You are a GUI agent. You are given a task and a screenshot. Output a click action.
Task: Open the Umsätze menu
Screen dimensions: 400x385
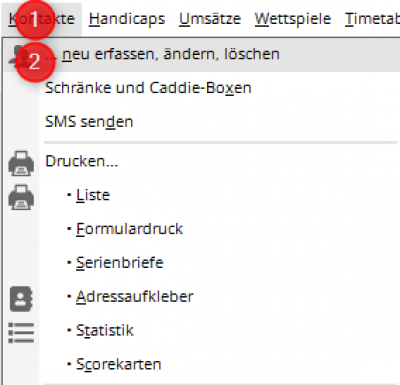click(210, 19)
